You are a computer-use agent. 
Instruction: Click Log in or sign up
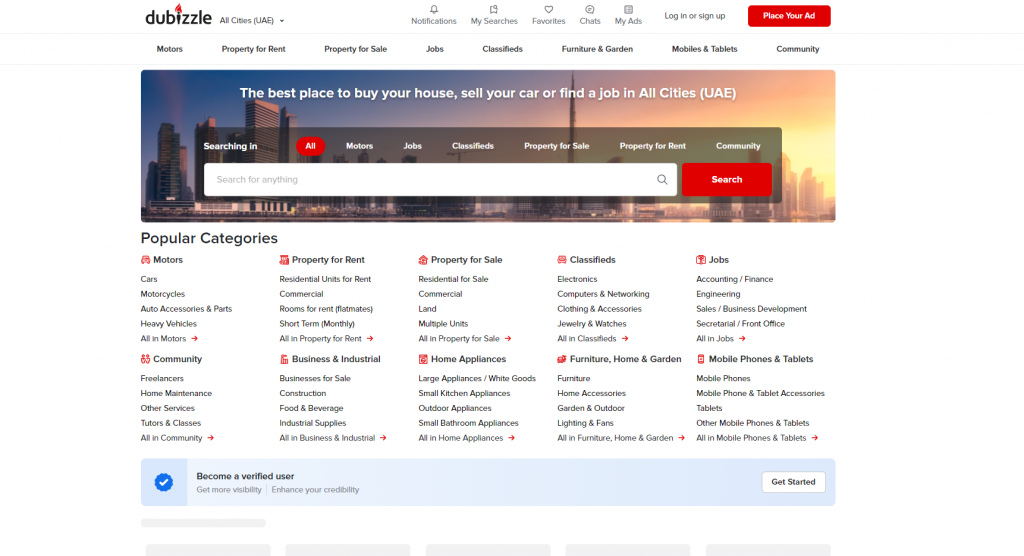pos(695,16)
